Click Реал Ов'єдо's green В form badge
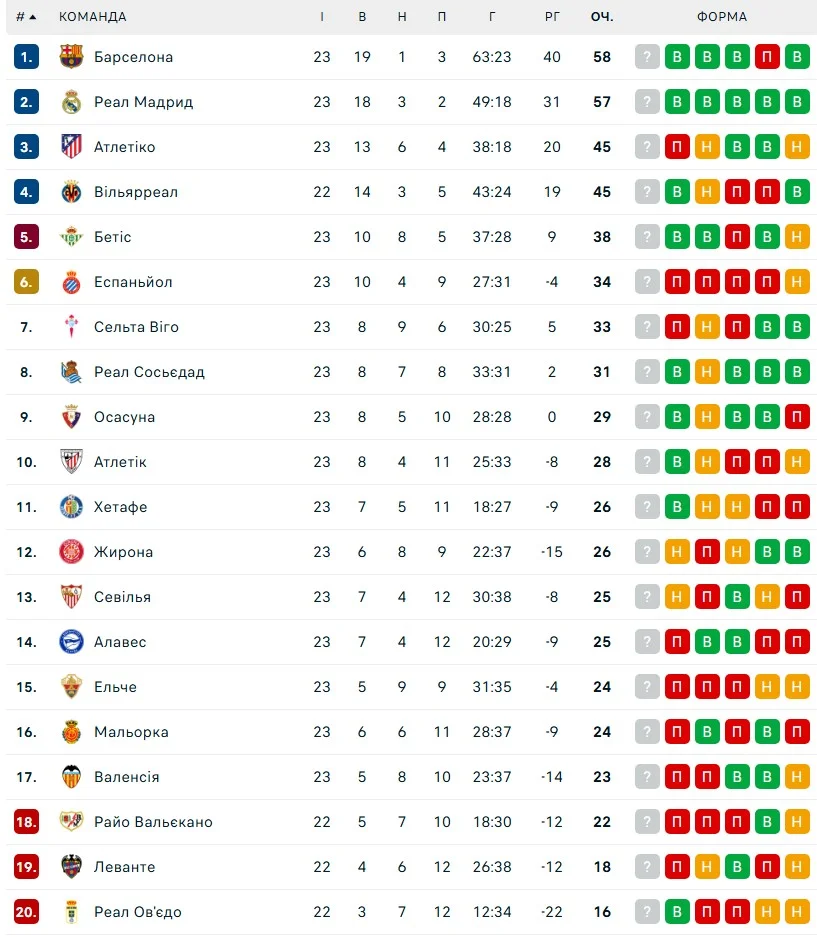The image size is (817, 937). pyautogui.click(x=677, y=912)
